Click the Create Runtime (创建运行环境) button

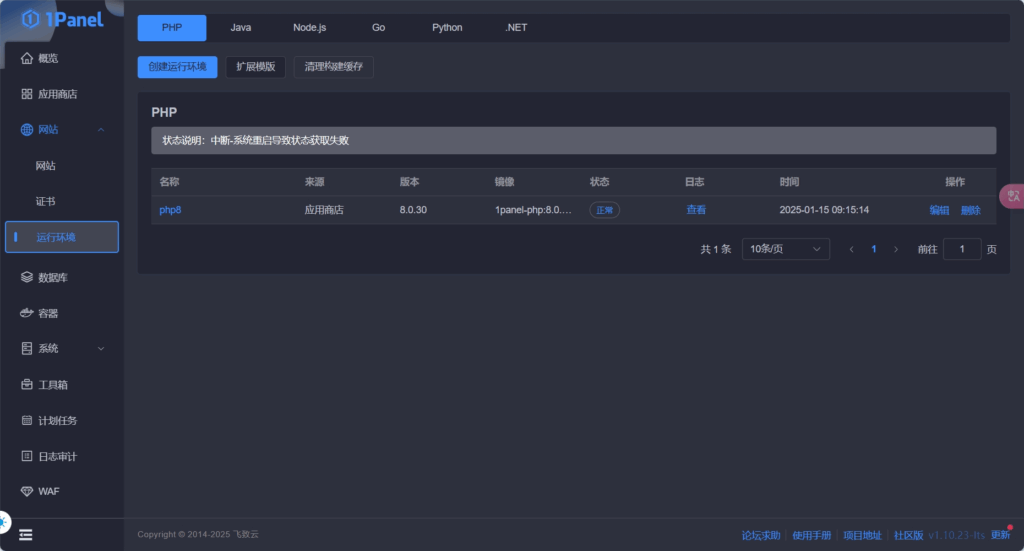pyautogui.click(x=177, y=67)
